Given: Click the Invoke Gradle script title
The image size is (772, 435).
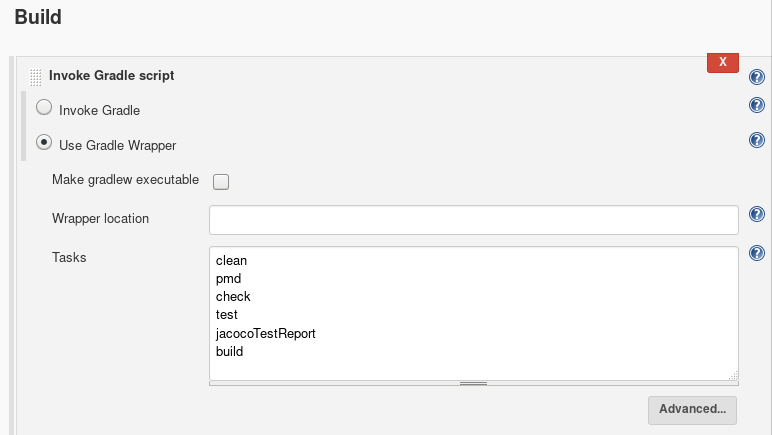Looking at the screenshot, I should pos(111,76).
